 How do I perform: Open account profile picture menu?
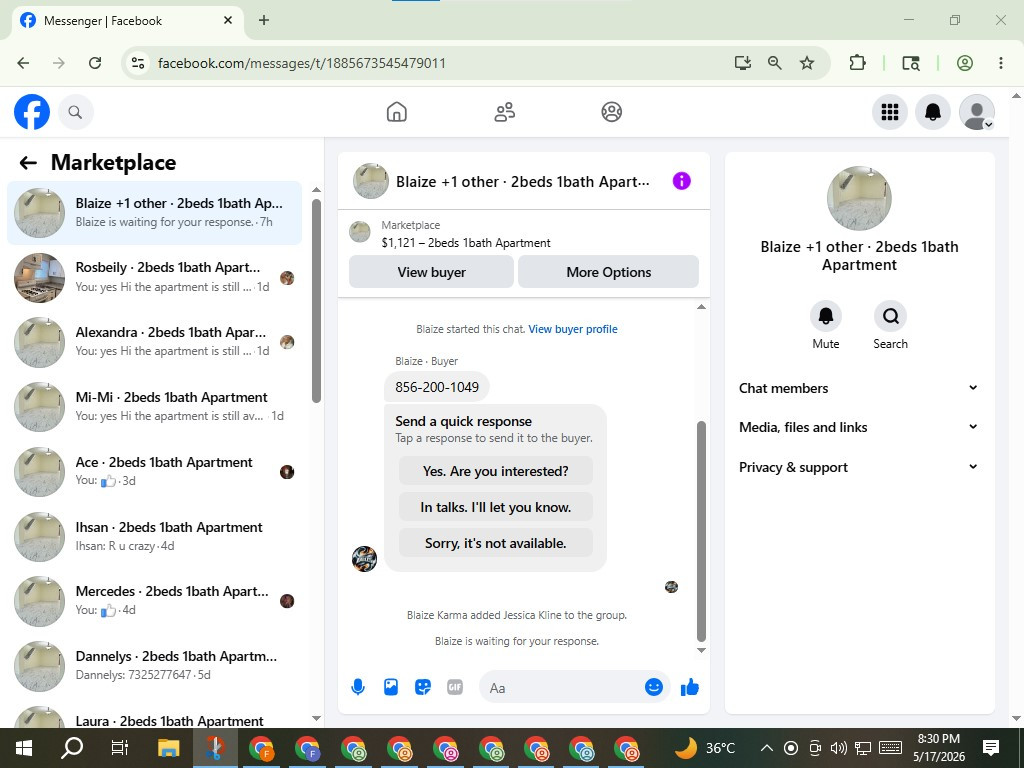pyautogui.click(x=976, y=112)
